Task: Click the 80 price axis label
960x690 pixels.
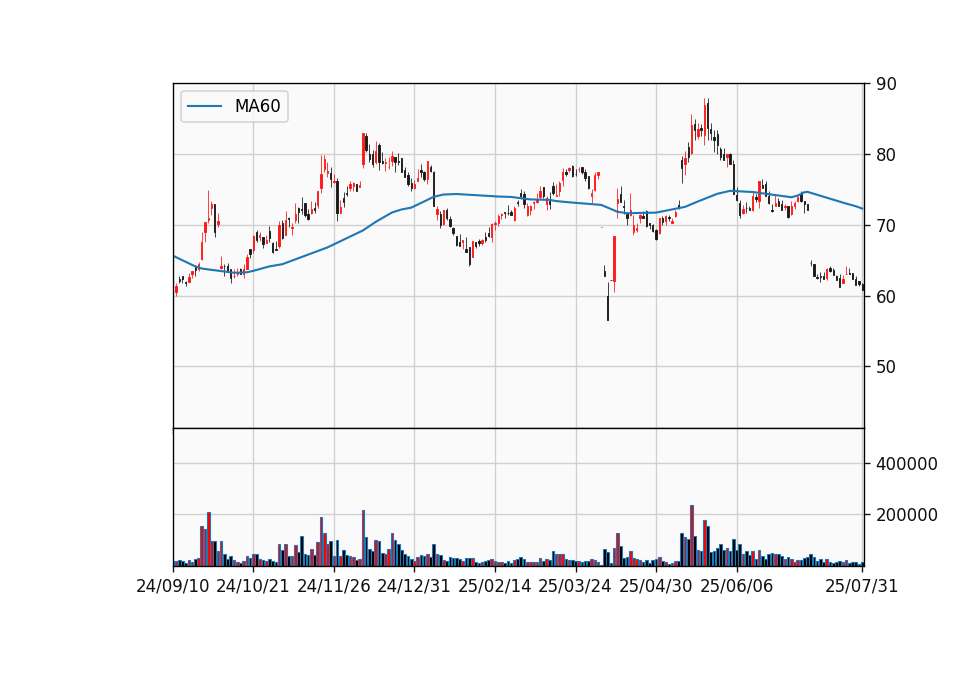Action: pyautogui.click(x=886, y=155)
